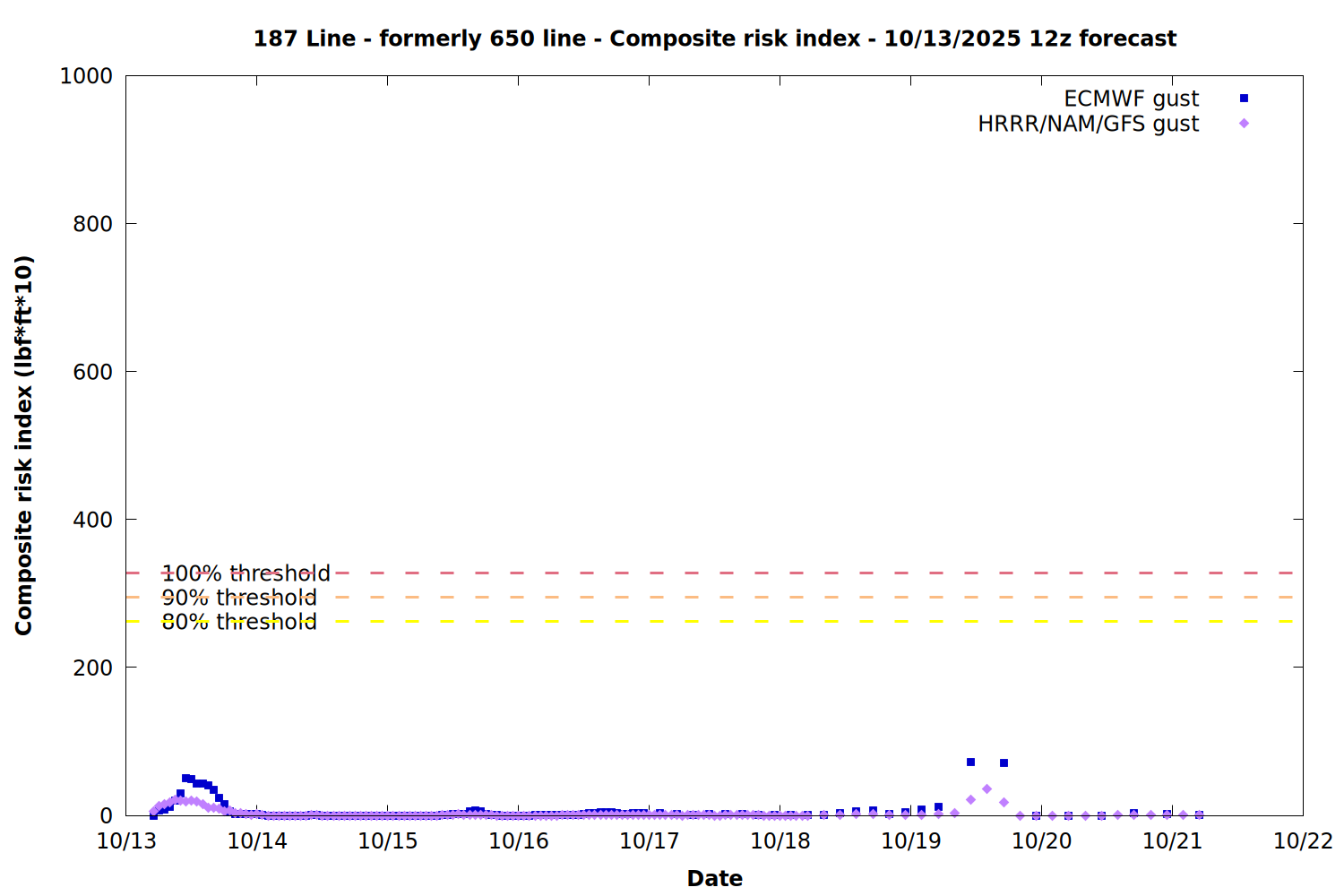Viewport: 1344px width, 896px height.
Task: Select the HRRR/NAM/GFS gust legend label
Action: tap(1088, 124)
